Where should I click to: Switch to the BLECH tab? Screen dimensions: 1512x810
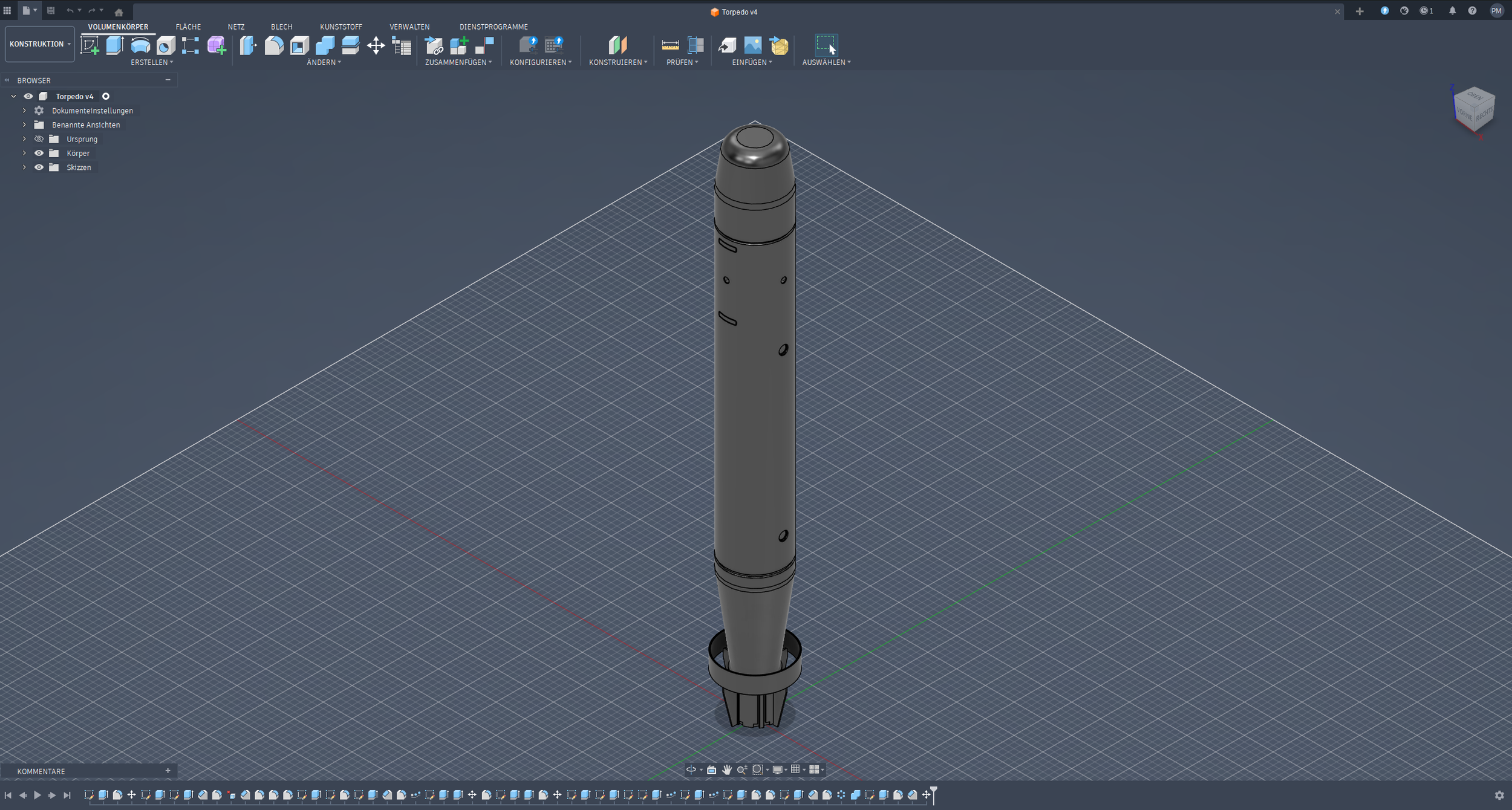click(x=281, y=27)
